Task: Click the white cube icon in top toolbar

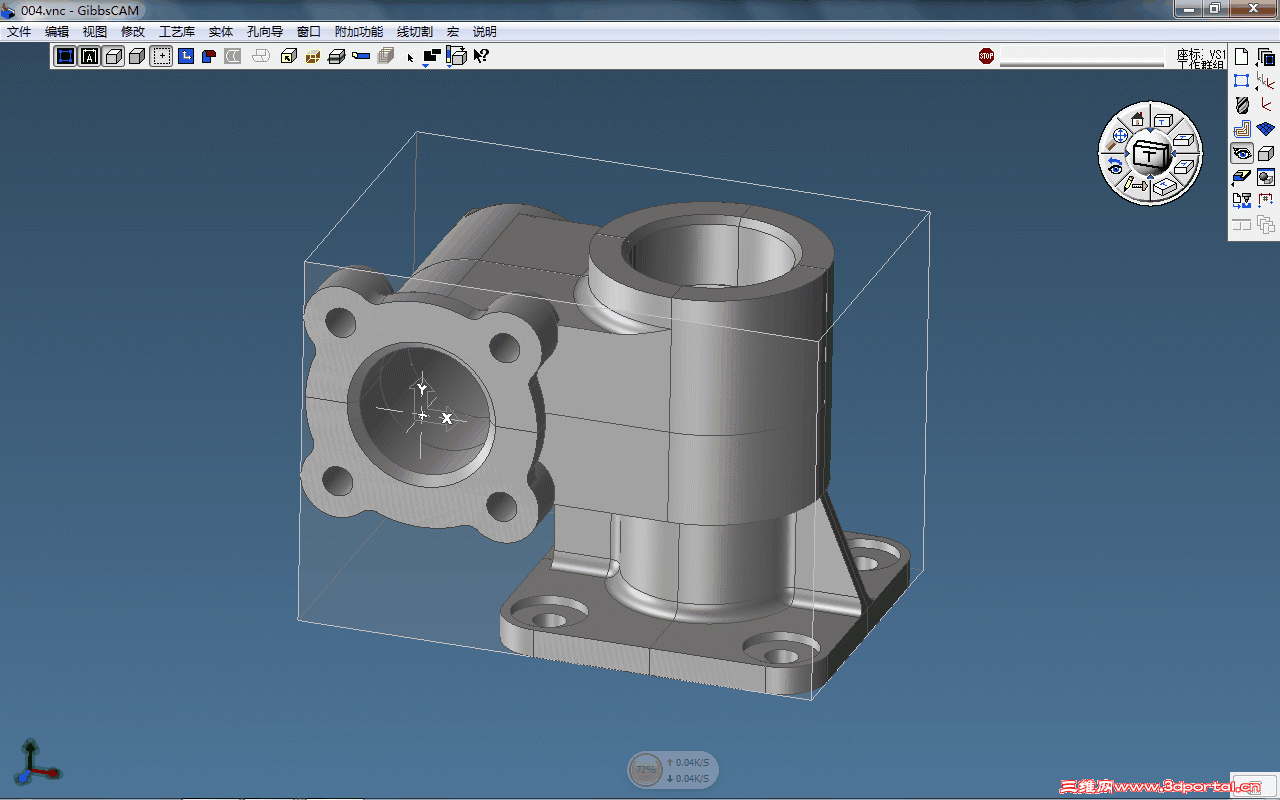Action: click(113, 56)
